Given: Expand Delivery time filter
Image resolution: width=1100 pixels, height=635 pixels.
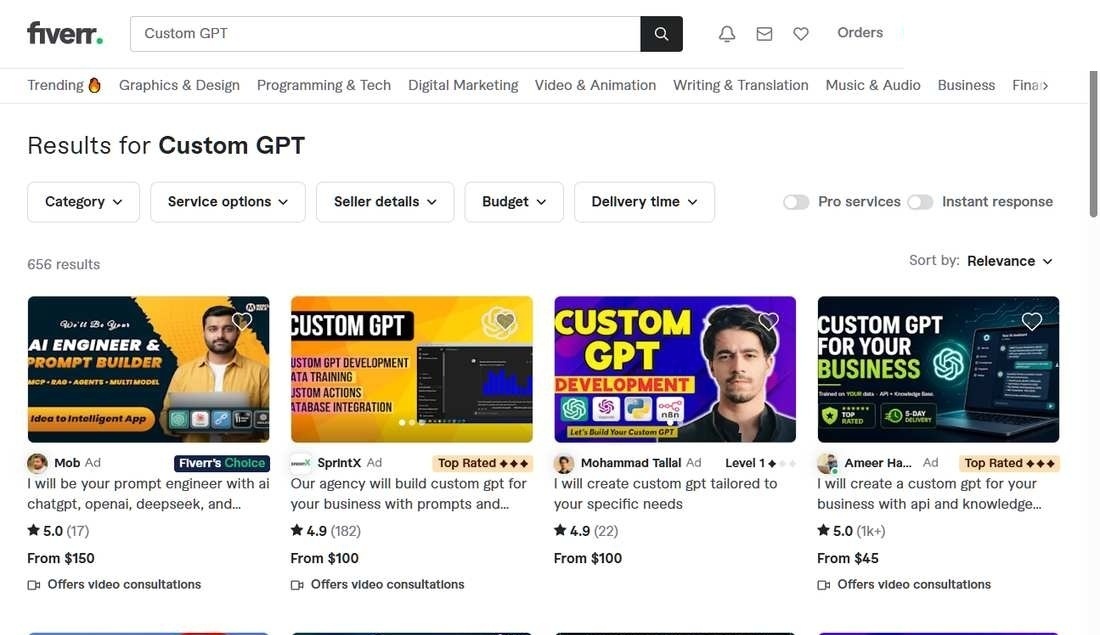Looking at the screenshot, I should click(x=644, y=202).
